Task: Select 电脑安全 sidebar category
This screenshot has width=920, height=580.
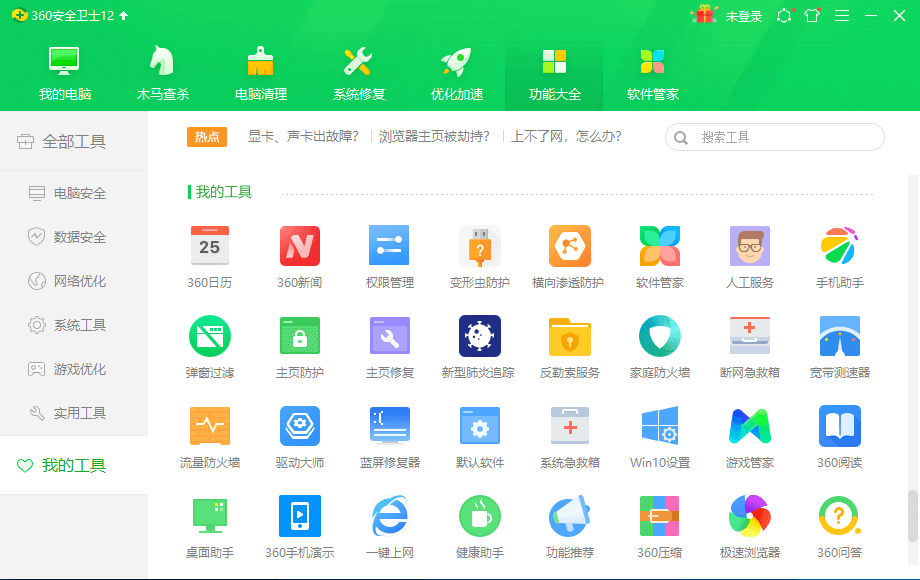Action: [74, 193]
